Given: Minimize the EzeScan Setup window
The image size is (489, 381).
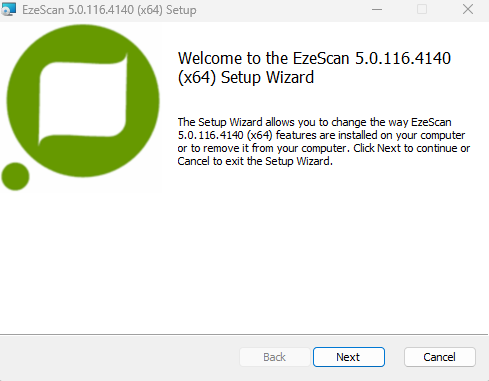Looking at the screenshot, I should coord(377,10).
